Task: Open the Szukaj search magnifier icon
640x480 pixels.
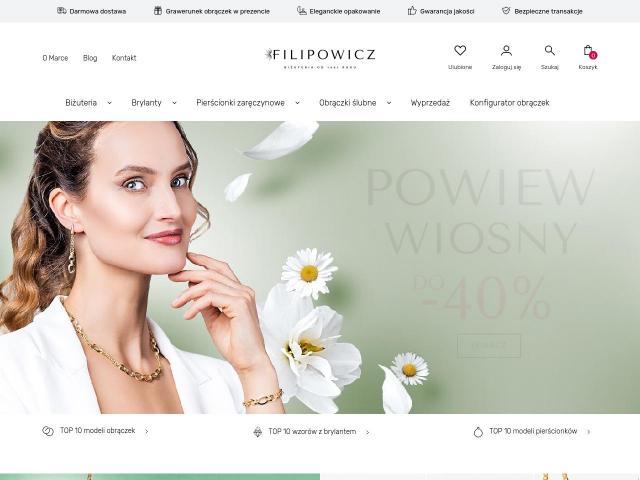Action: [x=549, y=51]
